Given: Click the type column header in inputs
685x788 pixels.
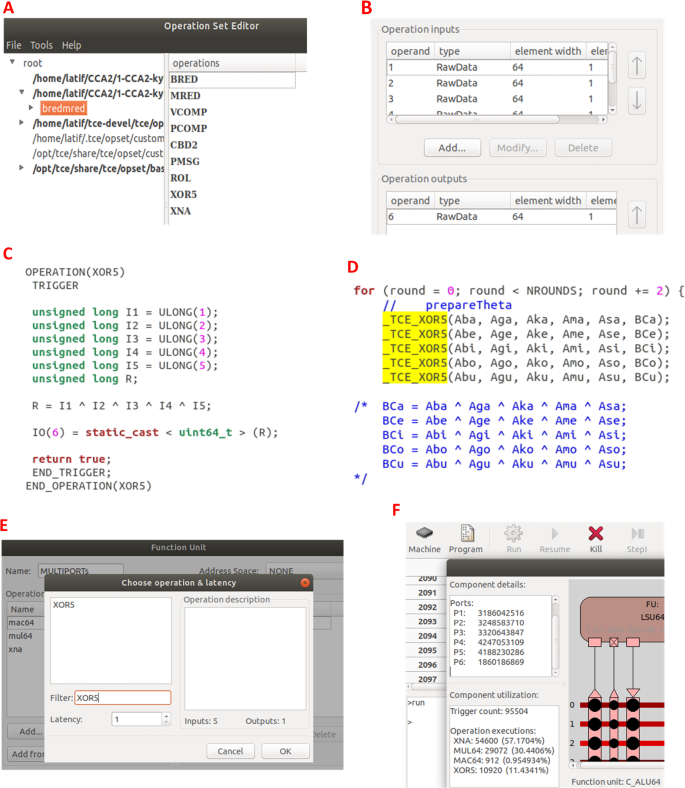Looking at the screenshot, I should coord(472,51).
